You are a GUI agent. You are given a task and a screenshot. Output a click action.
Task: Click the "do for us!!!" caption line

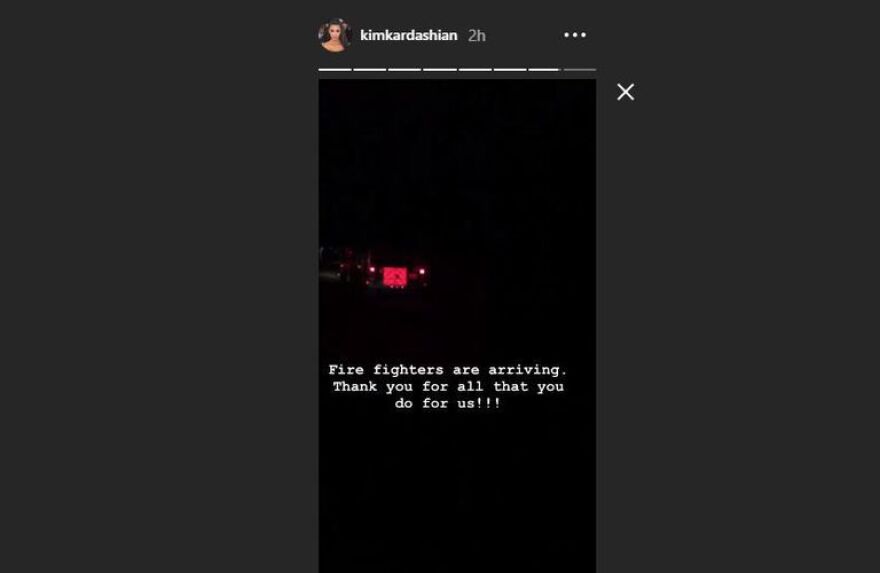click(447, 404)
